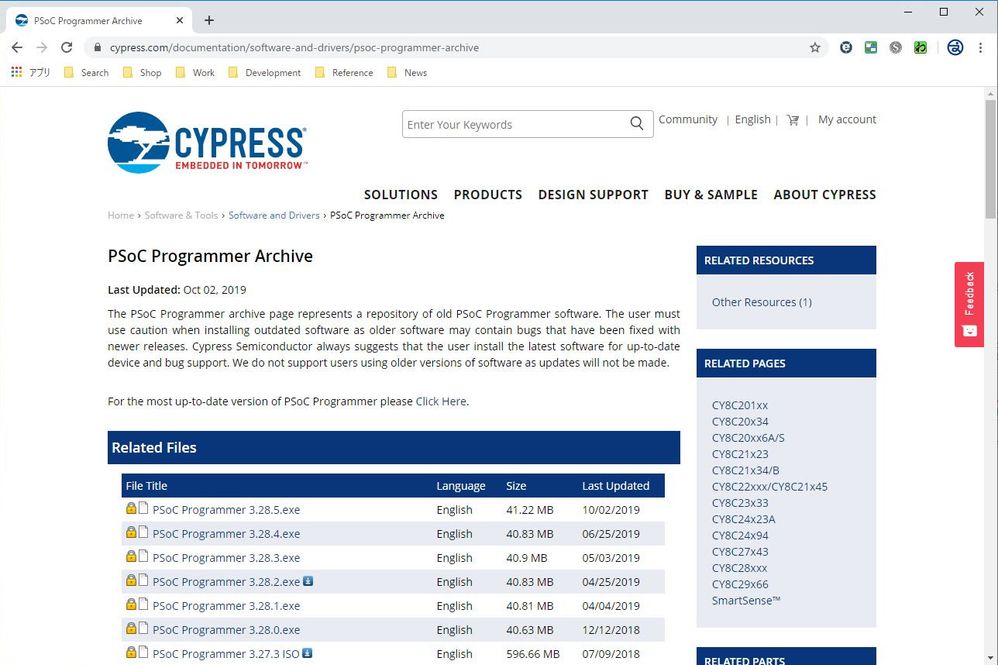Click the file icon beside PSoC Programmer 3.28.0.exe
Viewport: 998px width, 665px height.
pos(143,627)
